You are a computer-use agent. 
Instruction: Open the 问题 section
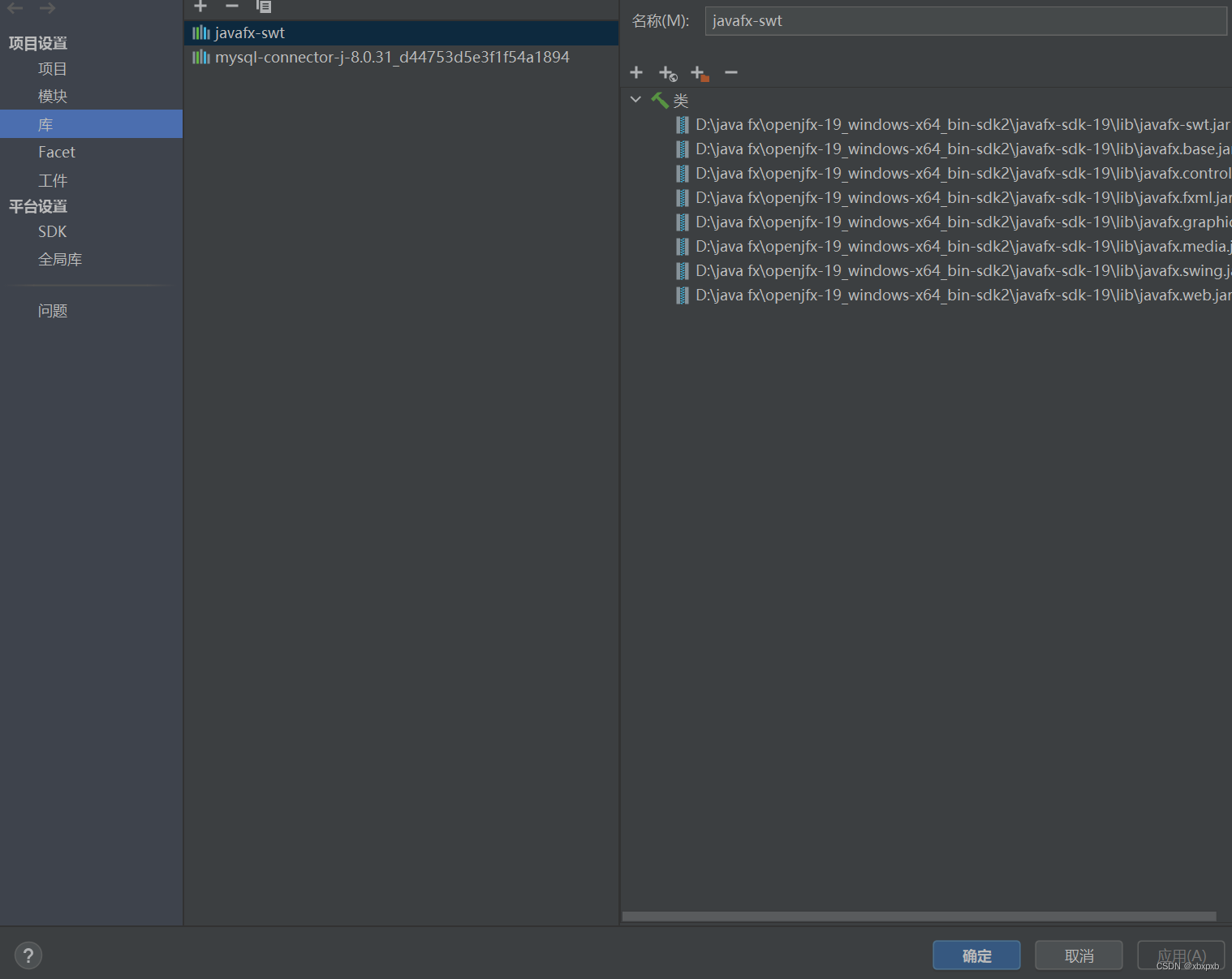click(x=52, y=310)
